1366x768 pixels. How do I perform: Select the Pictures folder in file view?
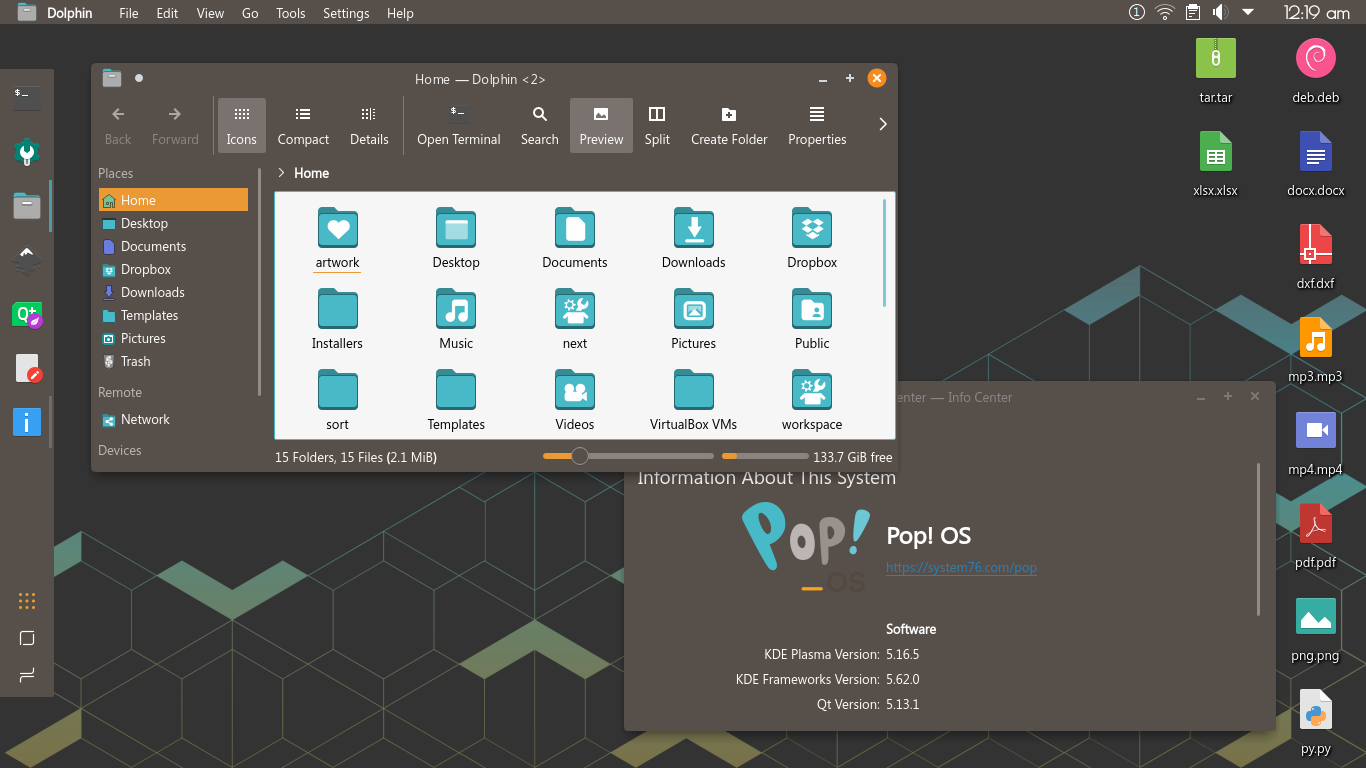[x=694, y=319]
